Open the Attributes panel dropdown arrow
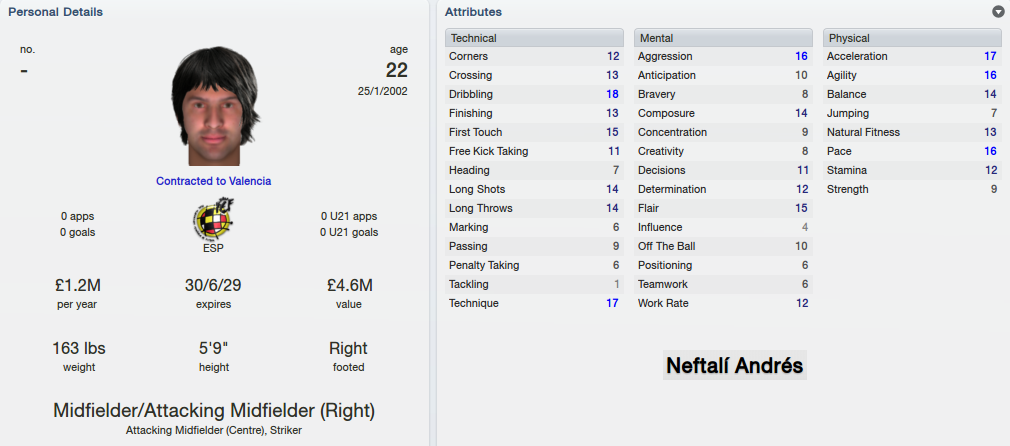This screenshot has height=446, width=1010. (x=998, y=12)
